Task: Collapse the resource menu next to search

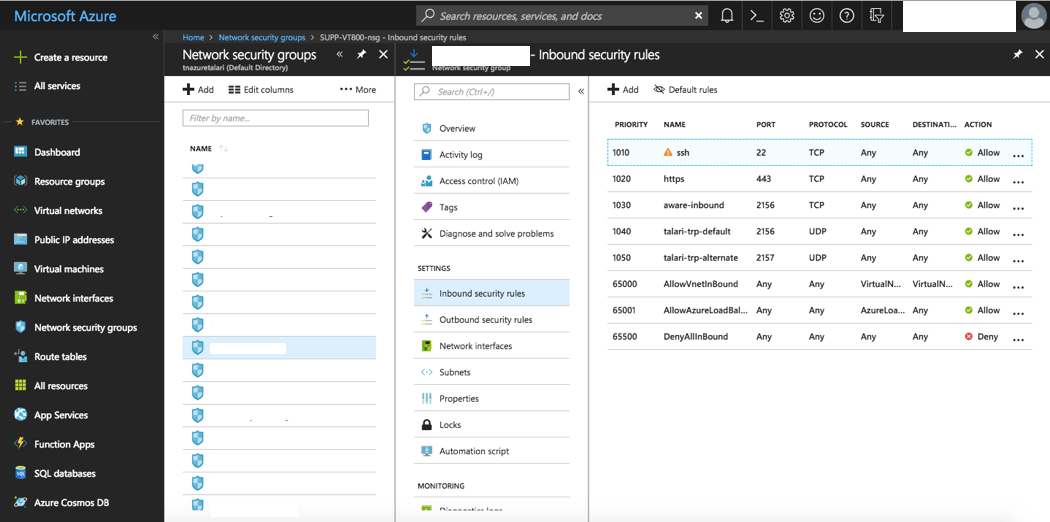Action: 581,91
